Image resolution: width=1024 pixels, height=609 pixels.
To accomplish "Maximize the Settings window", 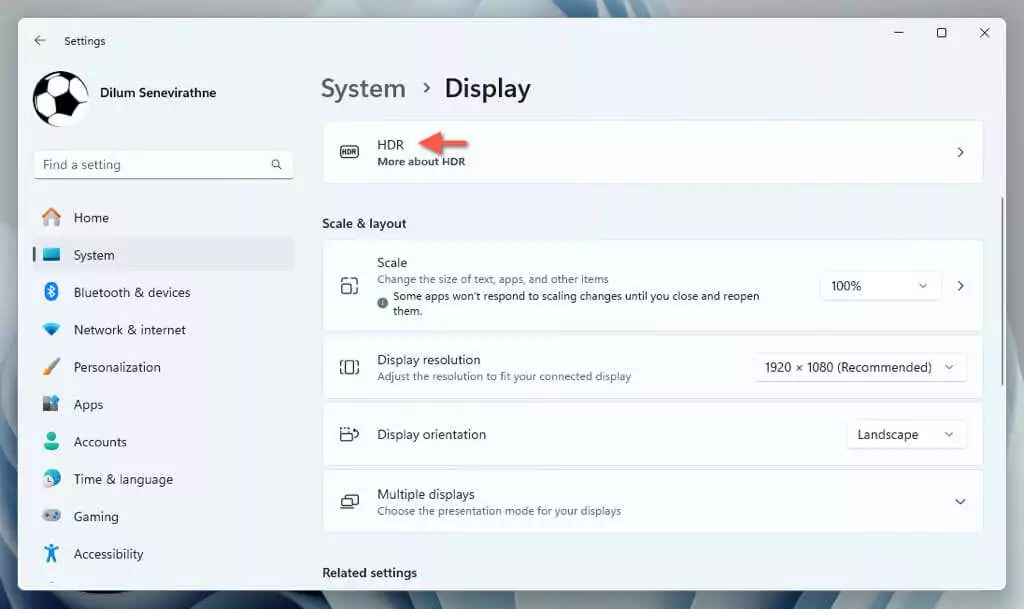I will (941, 33).
